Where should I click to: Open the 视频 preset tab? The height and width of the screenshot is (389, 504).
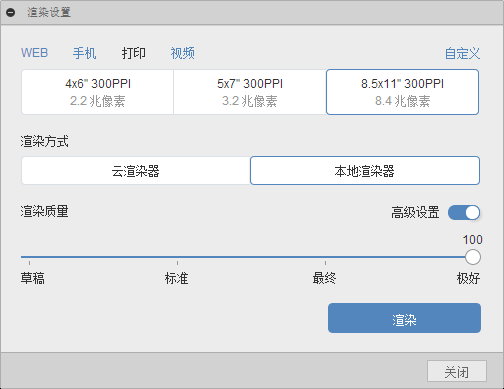click(x=183, y=53)
